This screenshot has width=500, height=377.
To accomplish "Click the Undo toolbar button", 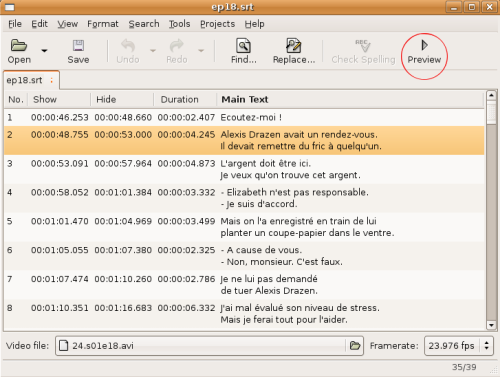I will tap(128, 51).
